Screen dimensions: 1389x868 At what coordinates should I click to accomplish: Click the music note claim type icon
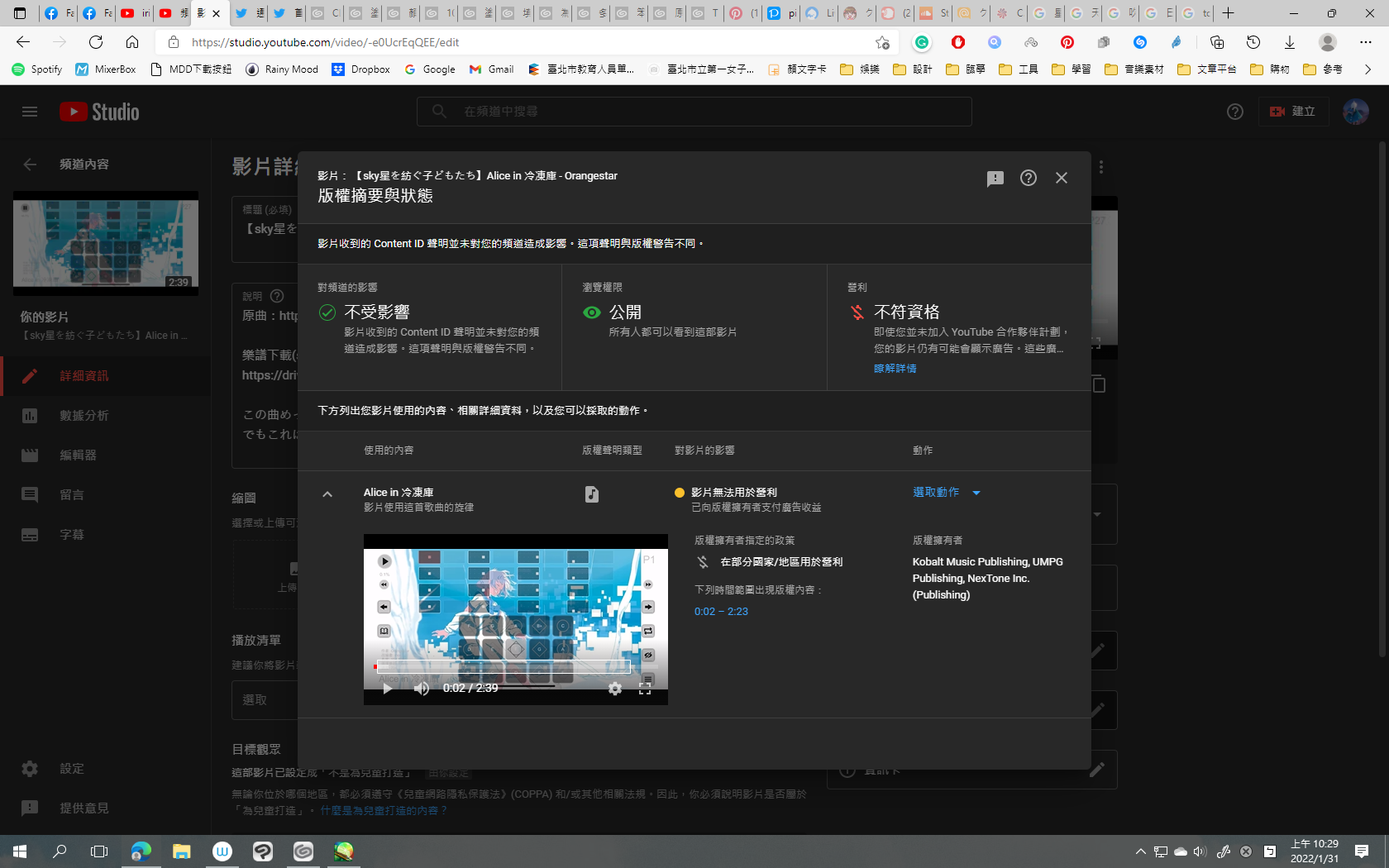(x=592, y=494)
